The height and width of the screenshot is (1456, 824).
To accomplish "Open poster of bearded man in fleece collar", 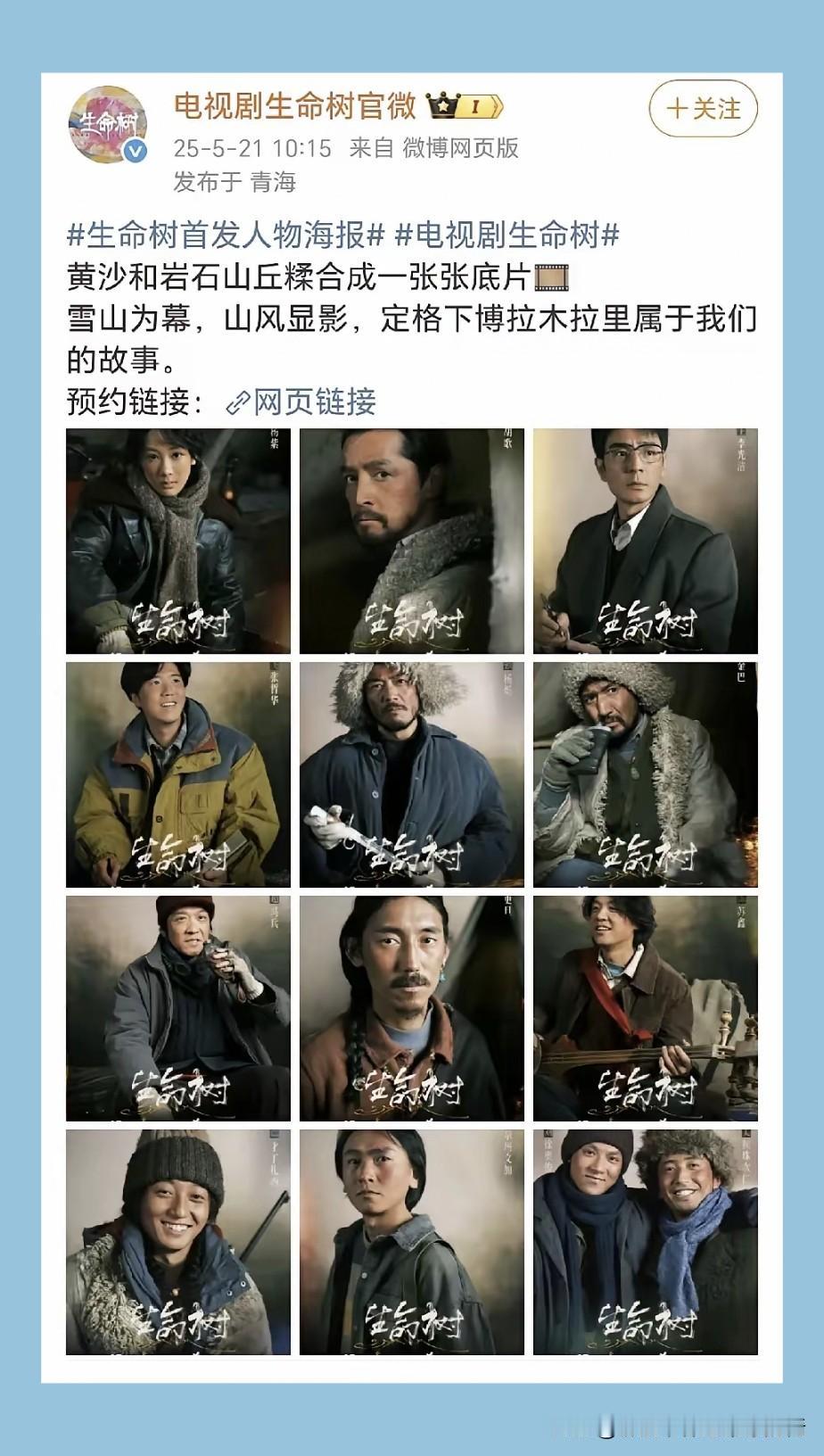I will click(412, 541).
